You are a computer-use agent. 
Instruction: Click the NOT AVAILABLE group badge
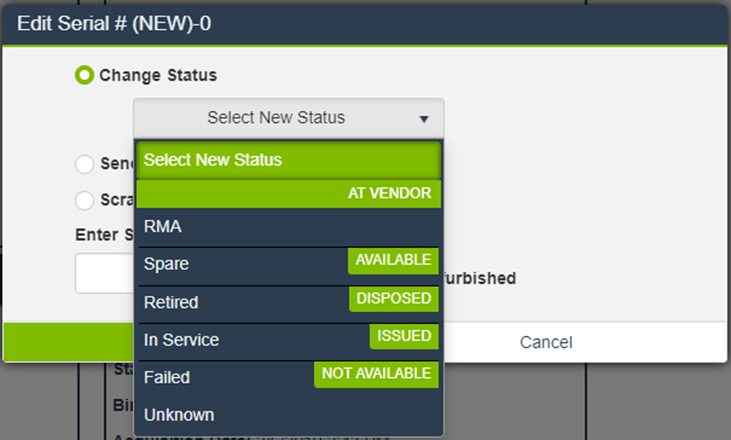pos(376,374)
